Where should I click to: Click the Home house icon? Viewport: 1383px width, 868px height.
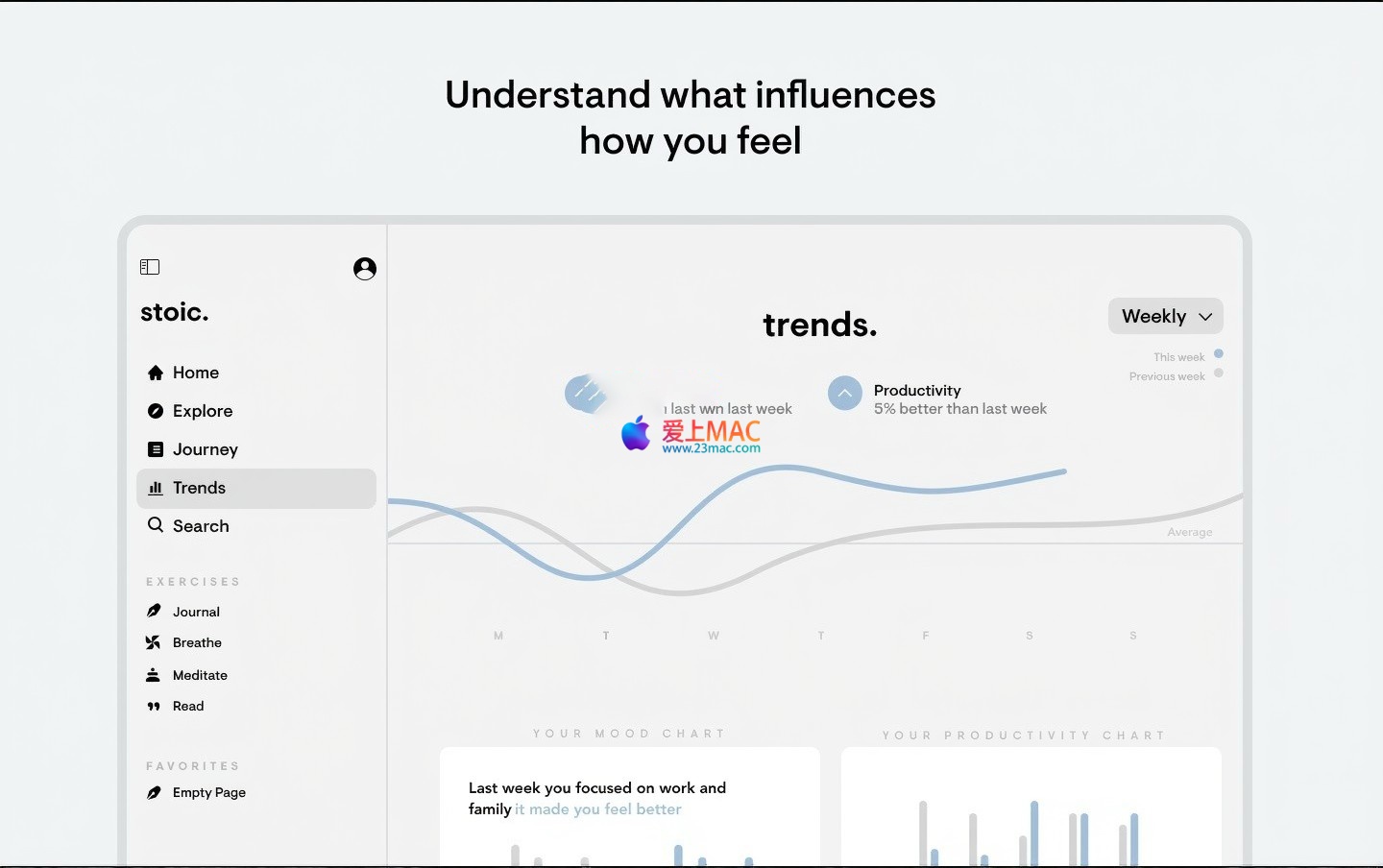(x=156, y=373)
